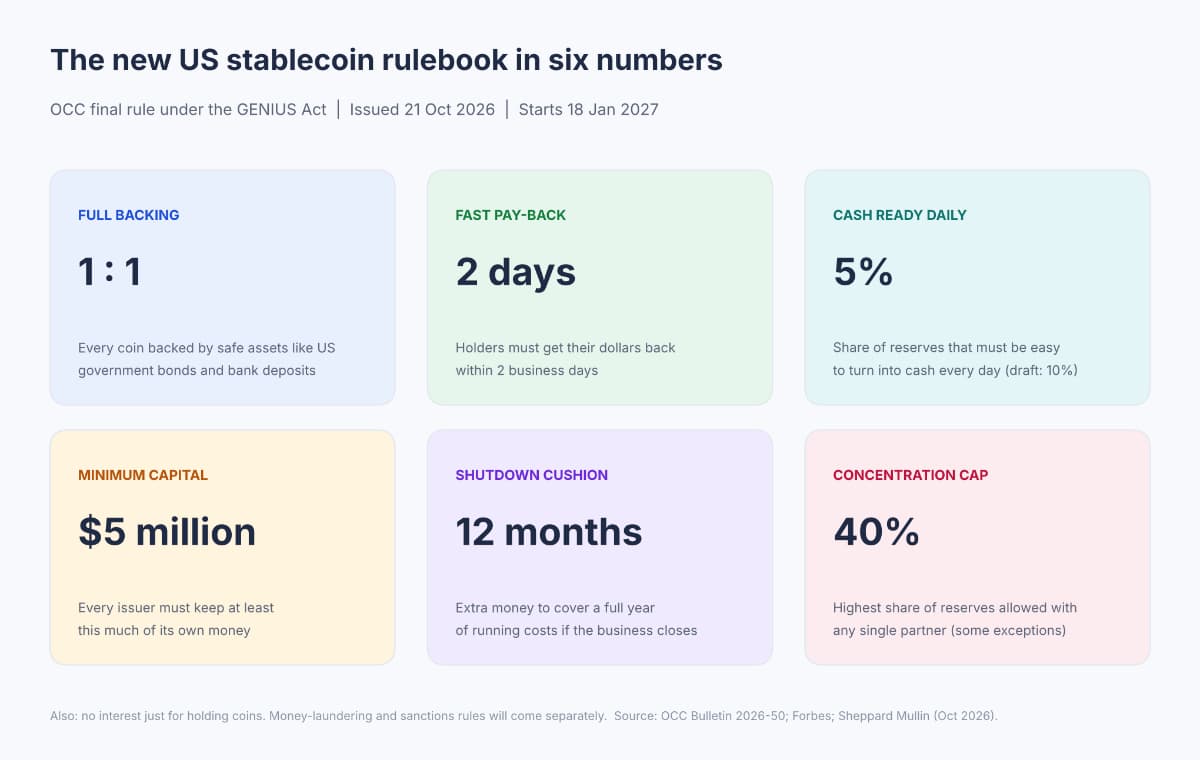Click the OCC final rule GENIUS Act text

[x=188, y=110]
